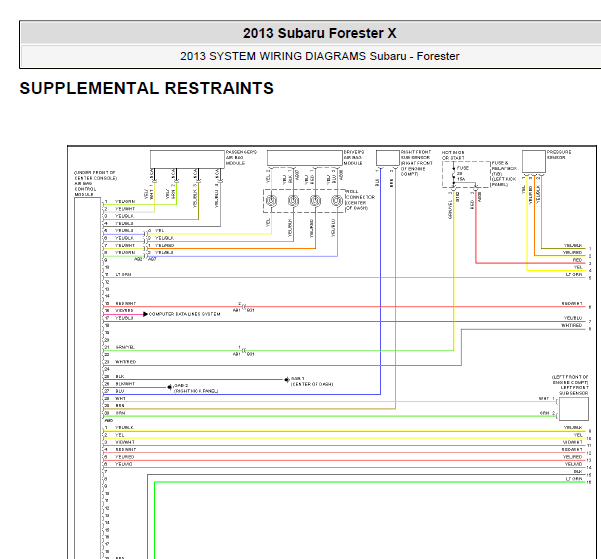
Task: Click the "BLK/WHT" label at module pin 26
Action: (125, 384)
